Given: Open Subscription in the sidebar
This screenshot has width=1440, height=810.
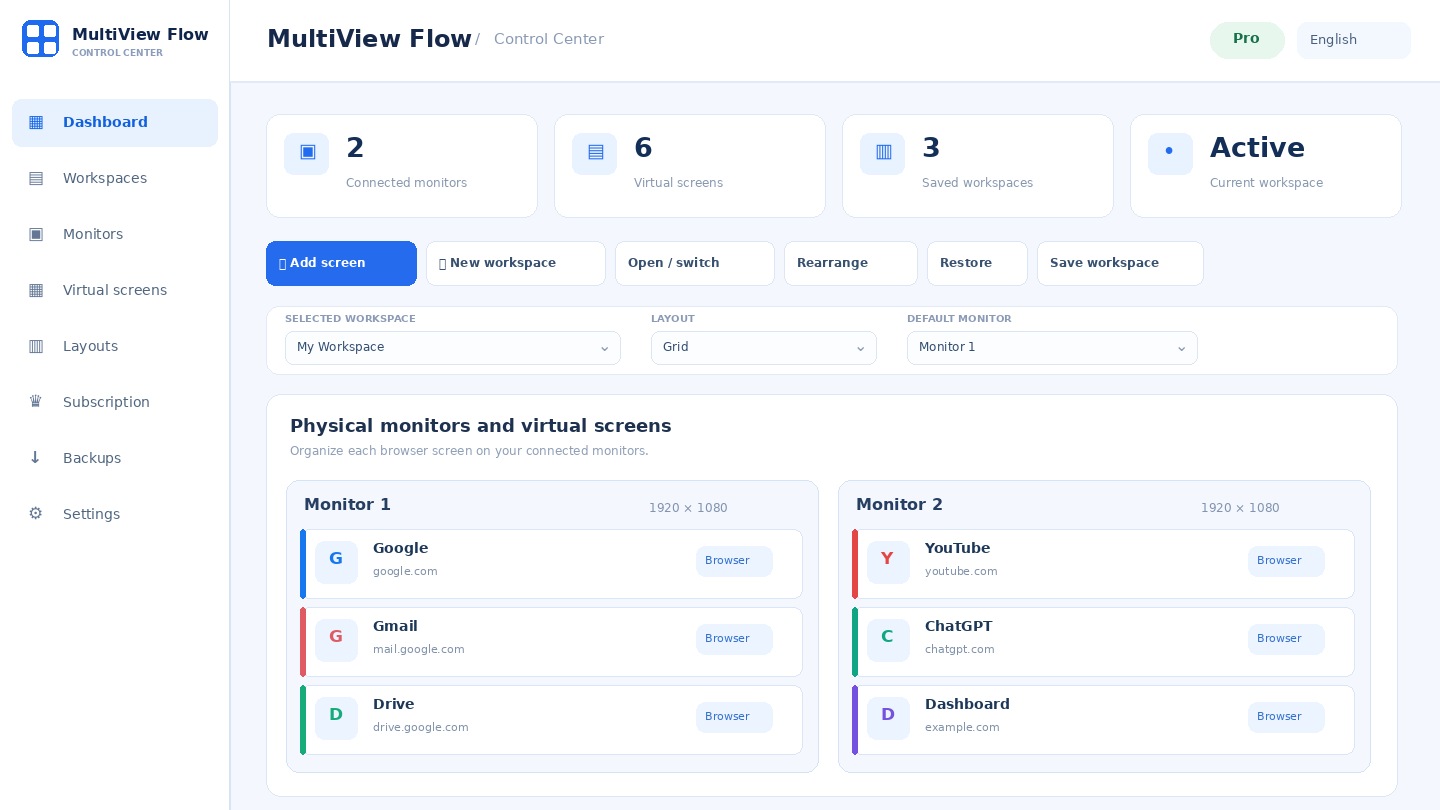Looking at the screenshot, I should click(x=115, y=403).
